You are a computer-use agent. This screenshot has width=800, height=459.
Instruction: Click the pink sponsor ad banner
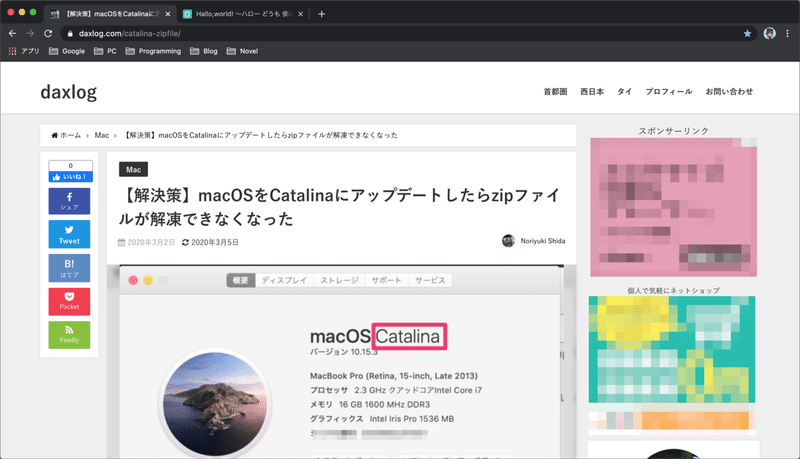(x=673, y=207)
